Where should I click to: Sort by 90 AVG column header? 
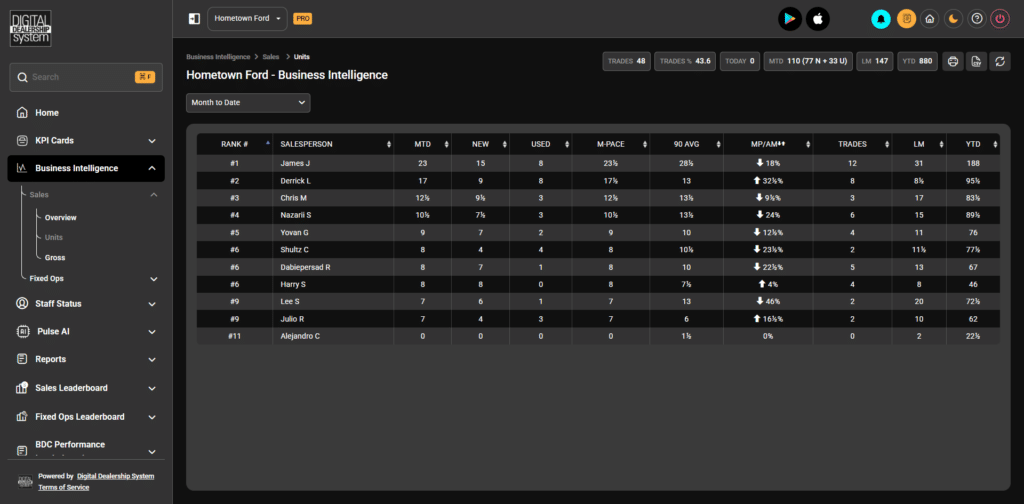click(686, 144)
